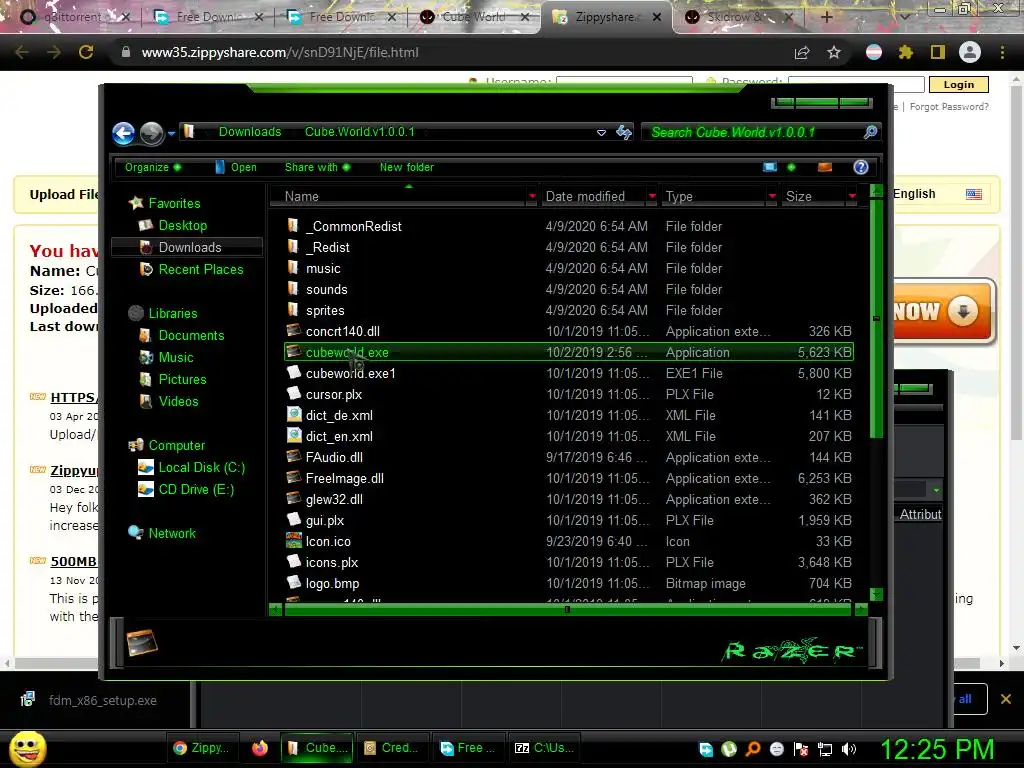Open the Chrome extensions puzzle icon
The height and width of the screenshot is (768, 1024).
pos(906,52)
